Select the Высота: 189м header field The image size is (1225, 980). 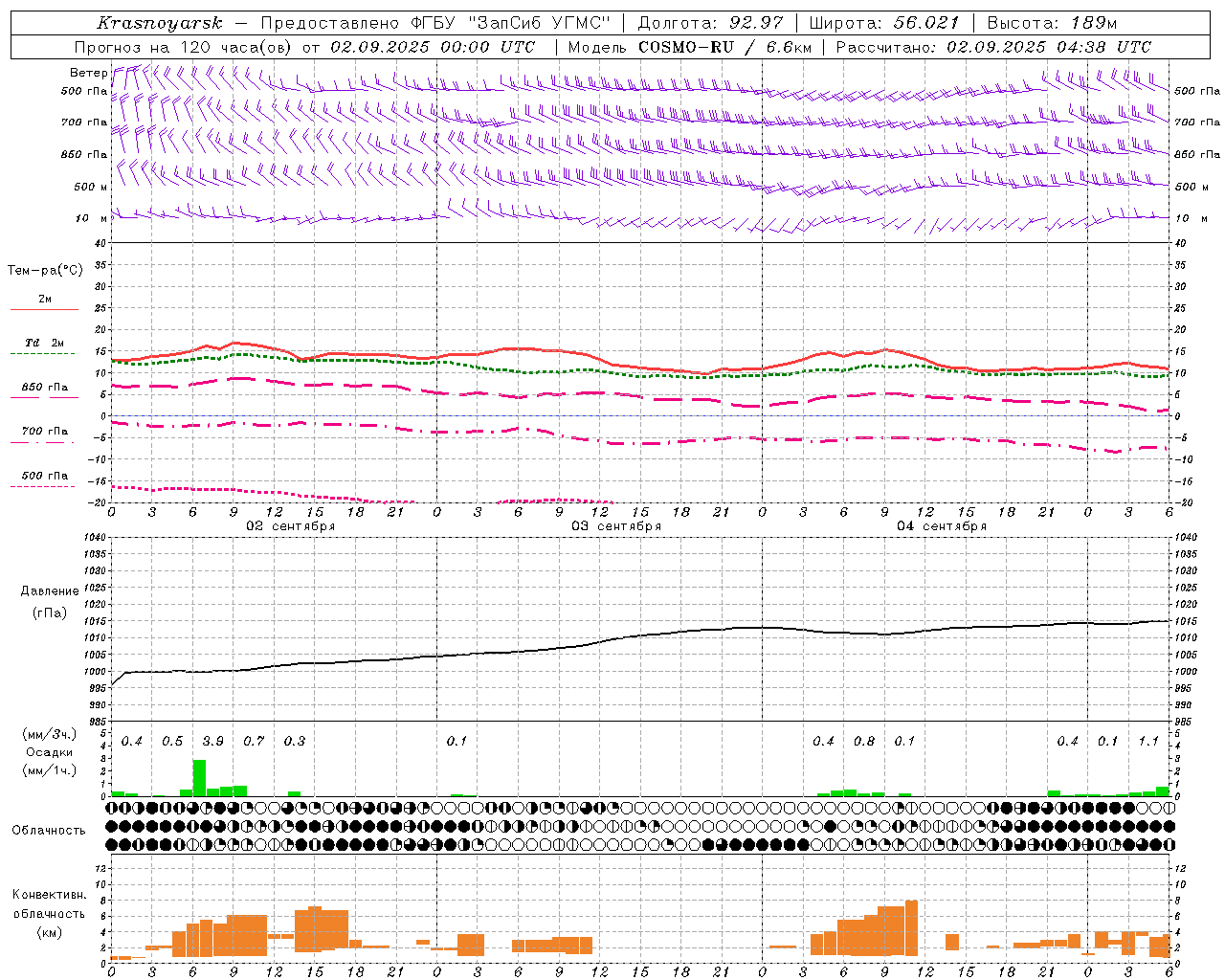click(1051, 22)
